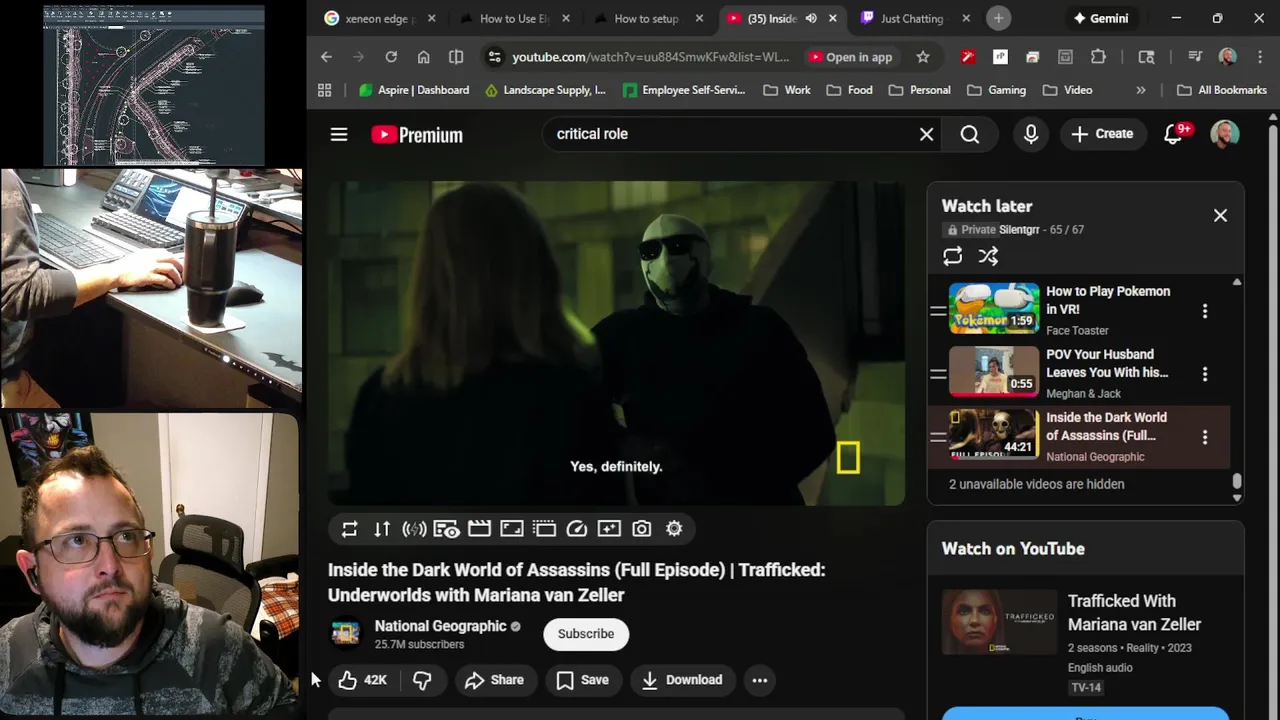This screenshot has height=720, width=1280.
Task: Open the Work bookmarks folder
Action: (787, 90)
